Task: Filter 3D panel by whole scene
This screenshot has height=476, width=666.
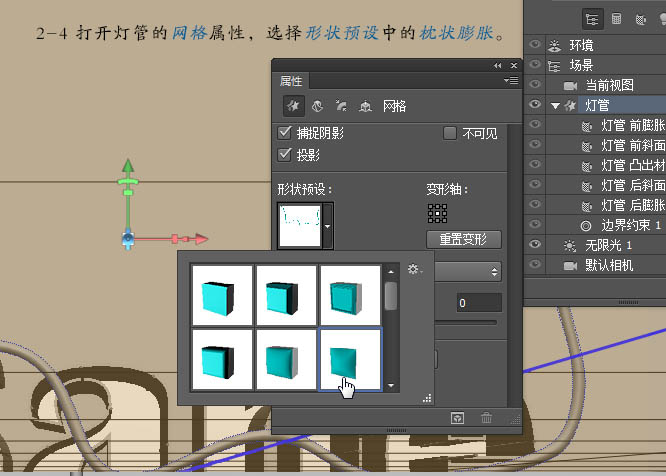Action: click(x=592, y=18)
